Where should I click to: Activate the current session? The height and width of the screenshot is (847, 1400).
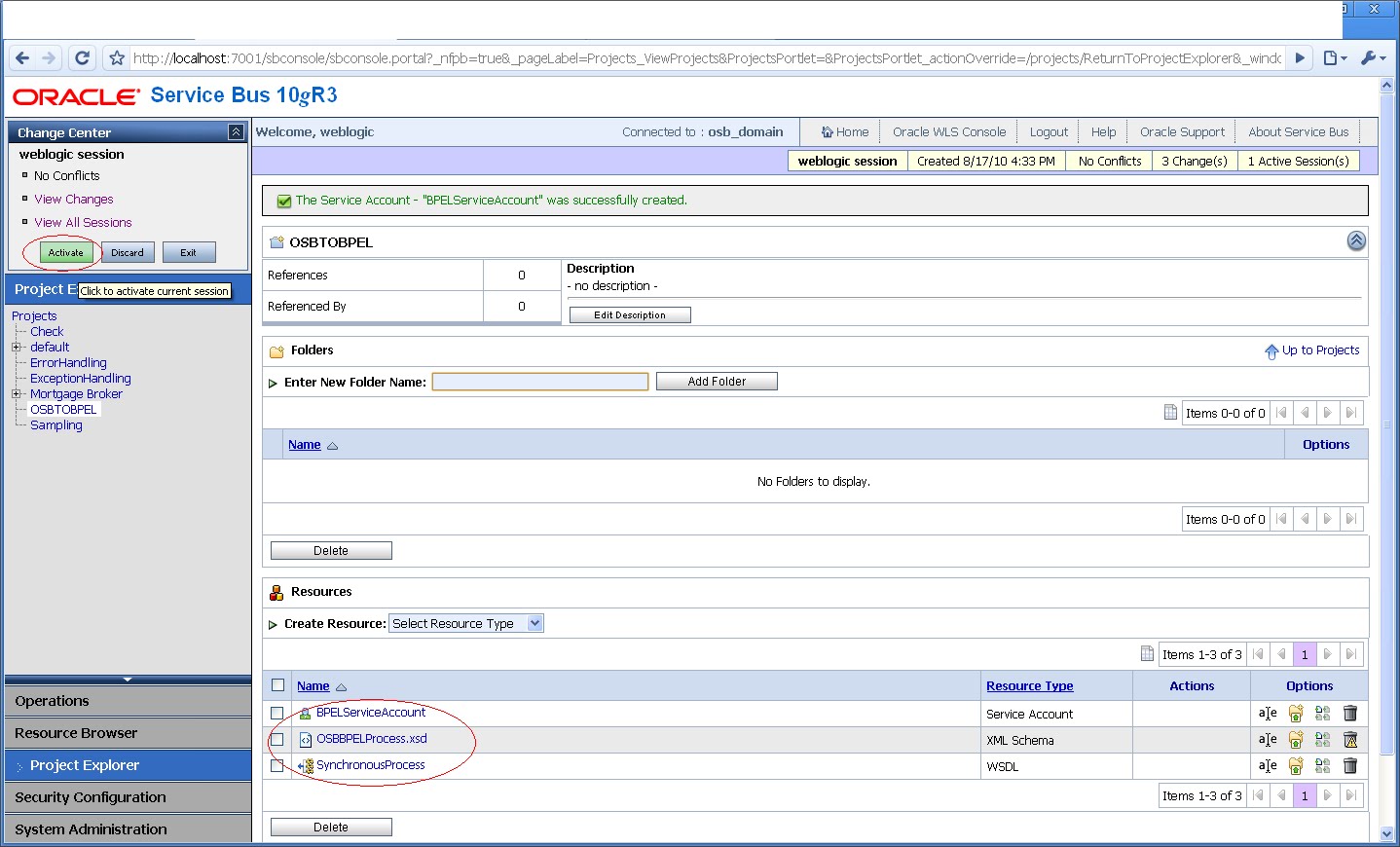click(66, 252)
